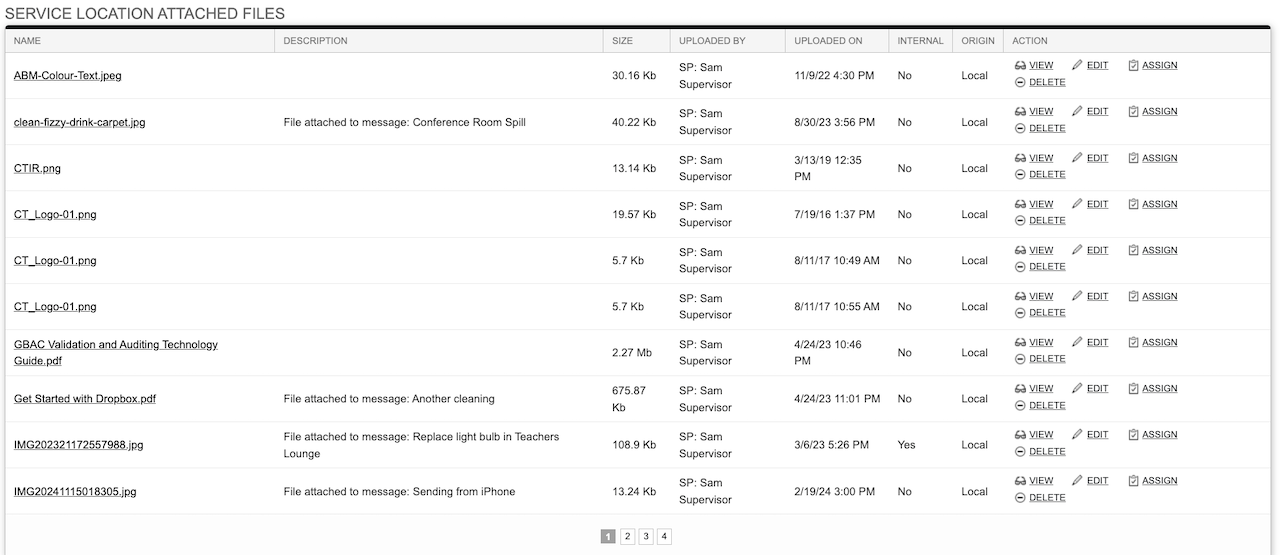This screenshot has width=1280, height=555.
Task: Sort by the Size column header
Action: (x=622, y=41)
